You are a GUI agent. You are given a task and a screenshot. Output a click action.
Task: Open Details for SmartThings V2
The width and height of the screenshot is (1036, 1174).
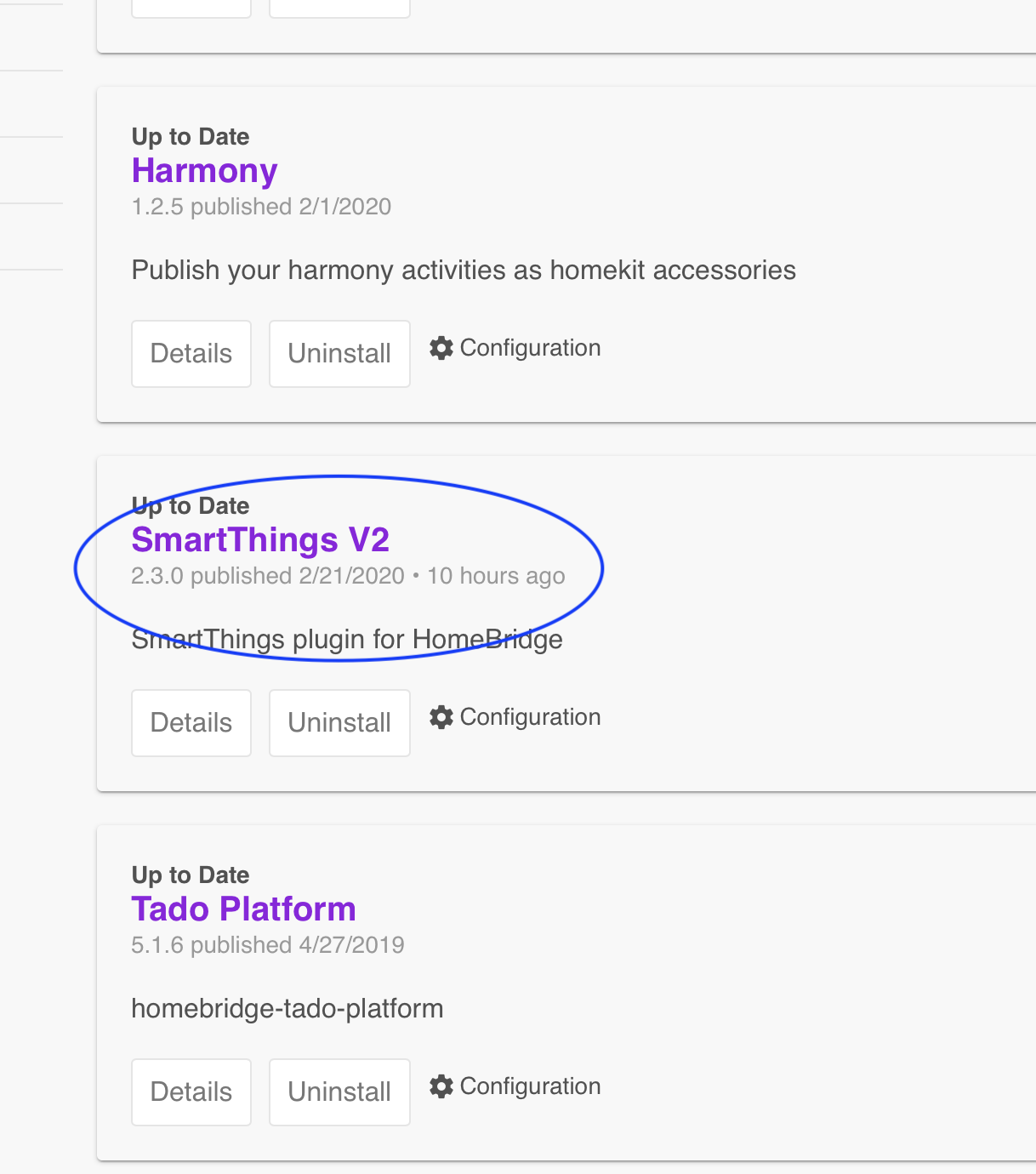[x=191, y=723]
